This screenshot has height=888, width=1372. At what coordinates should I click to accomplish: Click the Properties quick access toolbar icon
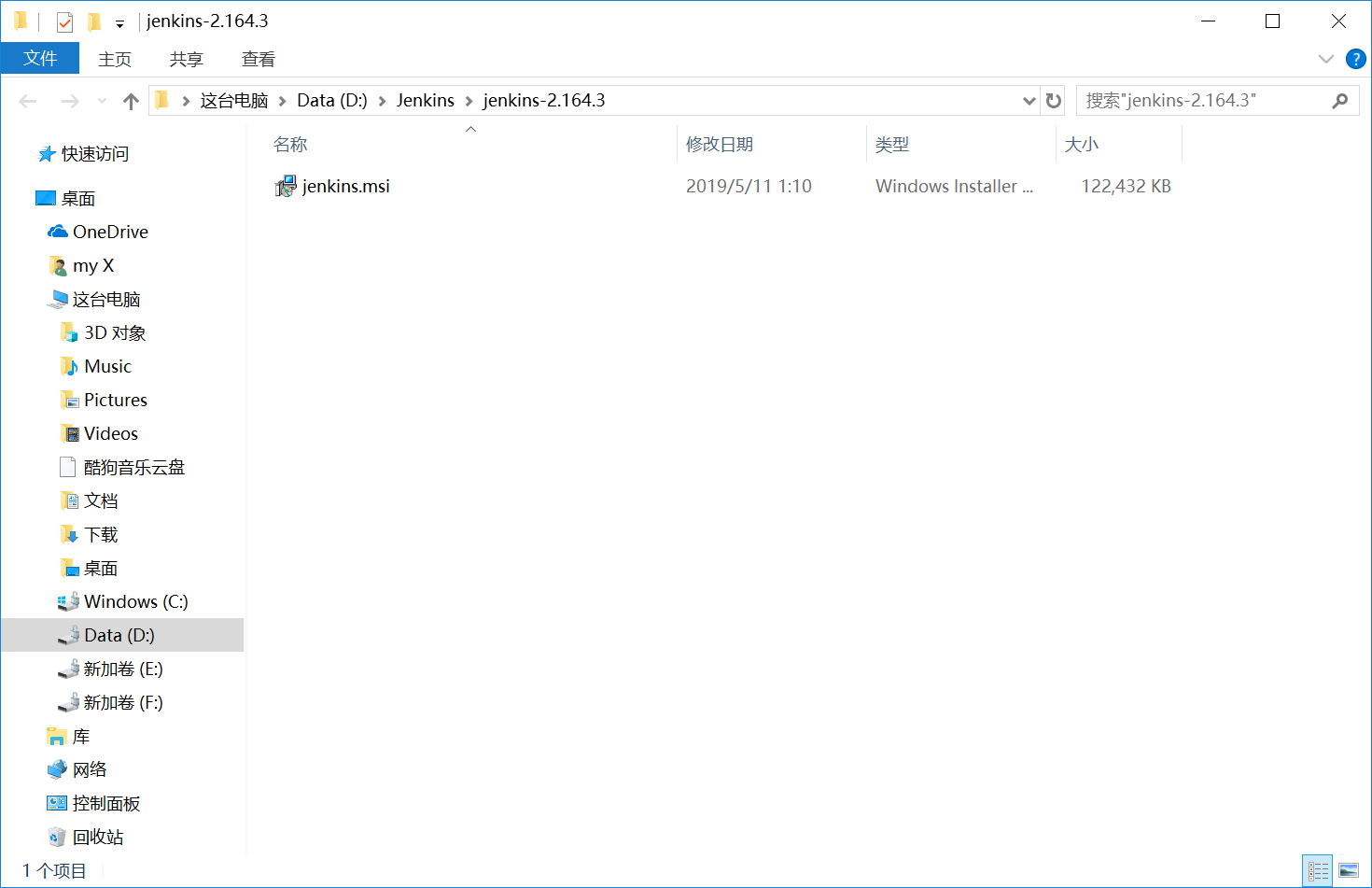[64, 21]
